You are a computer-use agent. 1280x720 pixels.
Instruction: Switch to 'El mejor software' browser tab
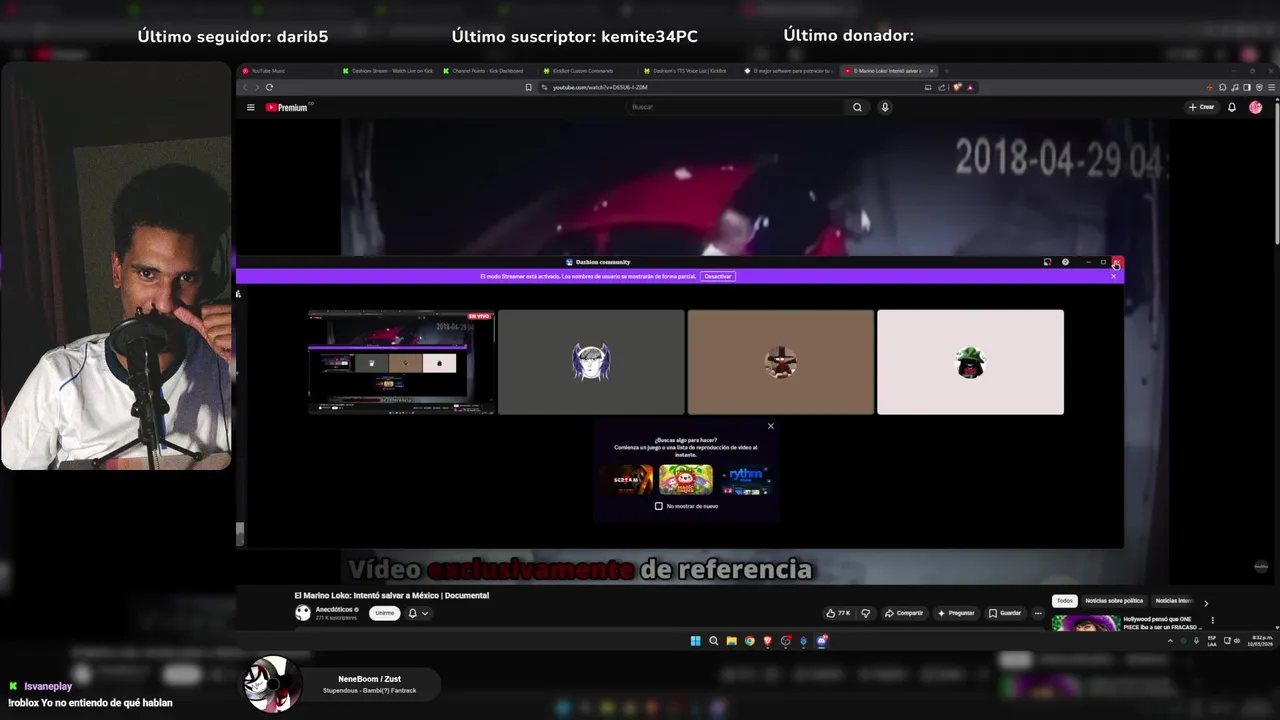(x=790, y=71)
